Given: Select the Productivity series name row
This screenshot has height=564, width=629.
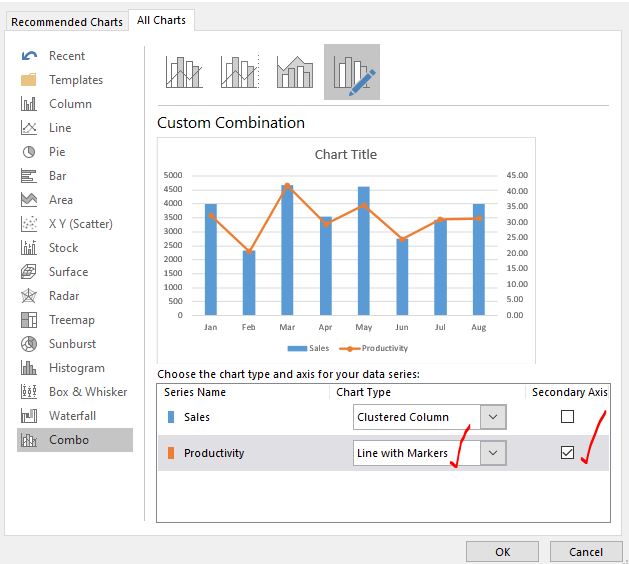Looking at the screenshot, I should click(x=214, y=453).
